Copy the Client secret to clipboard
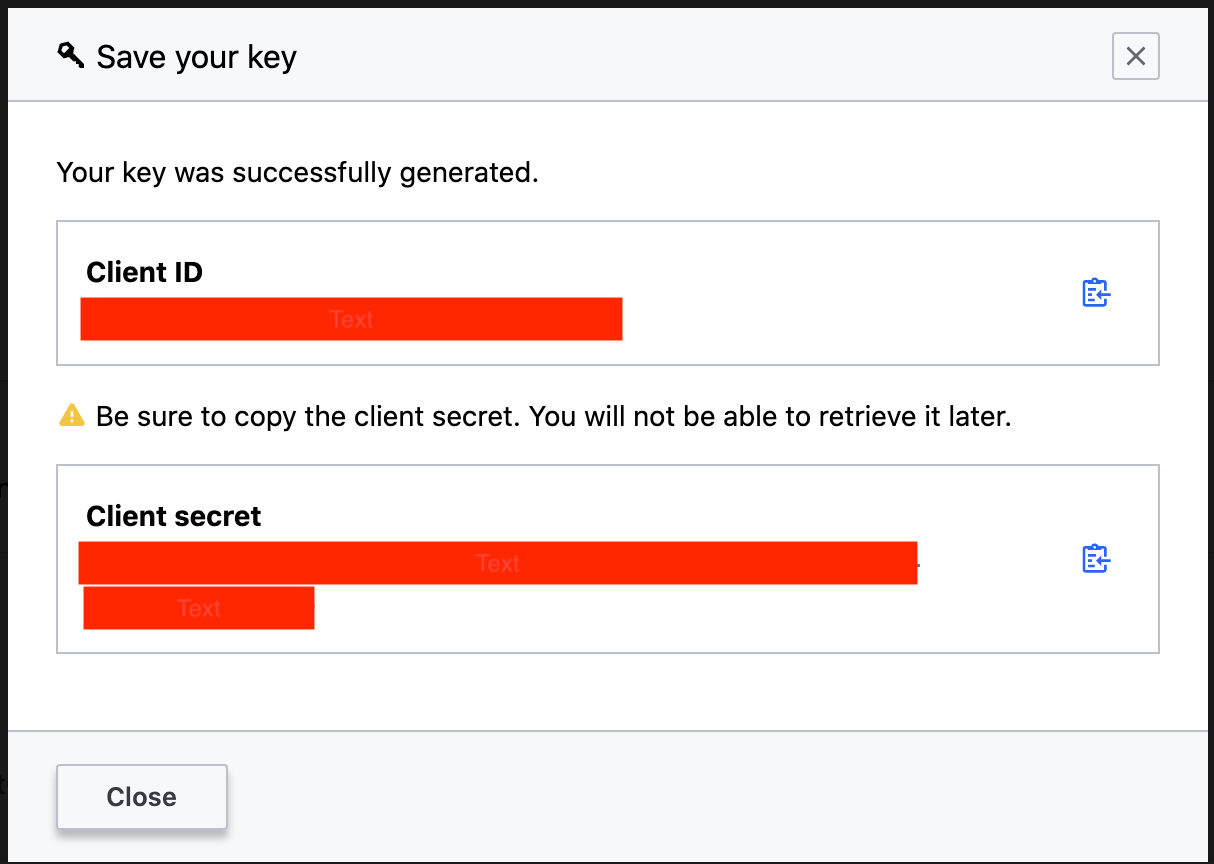The width and height of the screenshot is (1214, 864). pos(1096,559)
